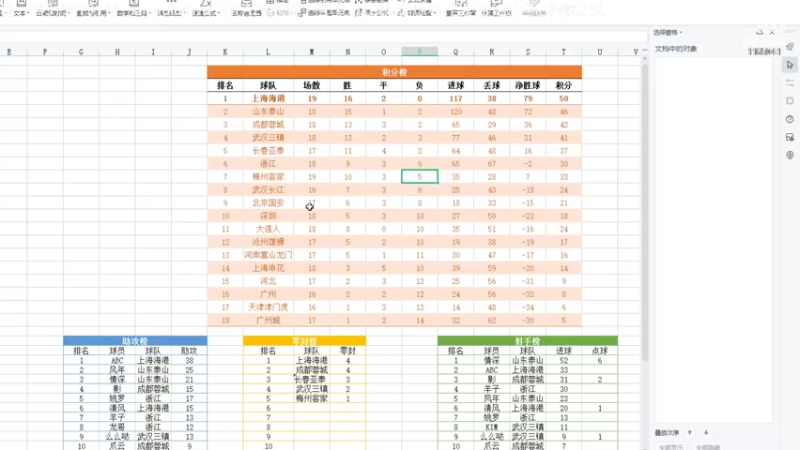The width and height of the screenshot is (800, 450).
Task: Open the 选择窗格 pane title dropdown
Action: pos(668,32)
